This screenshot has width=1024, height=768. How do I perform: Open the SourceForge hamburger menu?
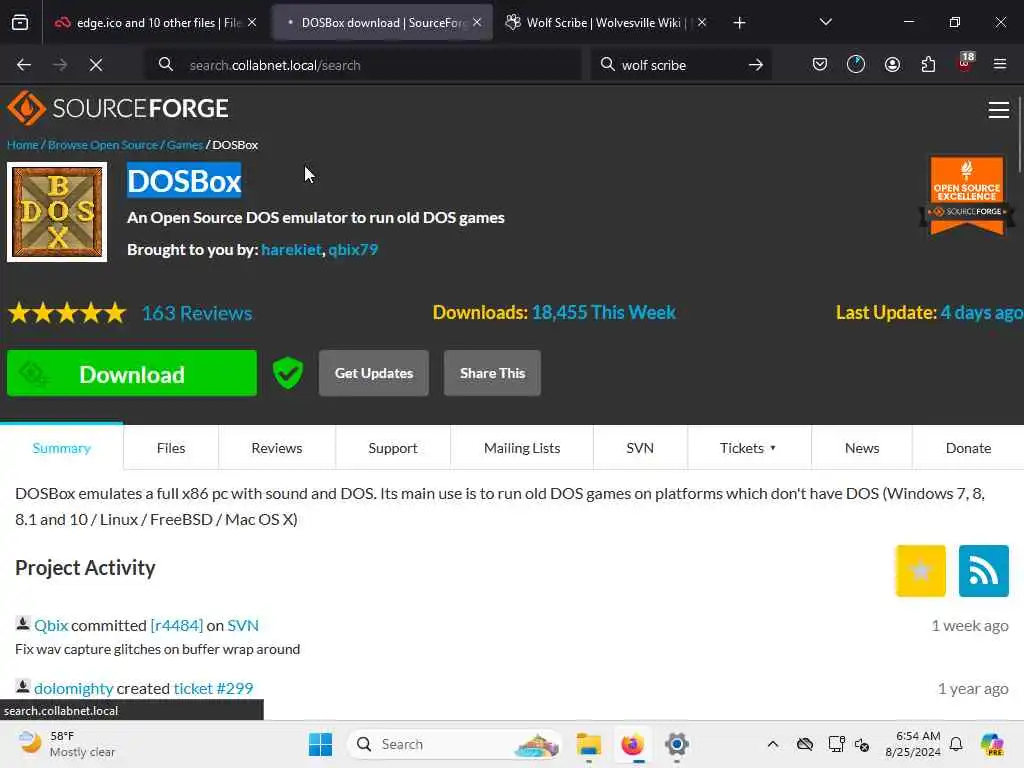pyautogui.click(x=999, y=110)
